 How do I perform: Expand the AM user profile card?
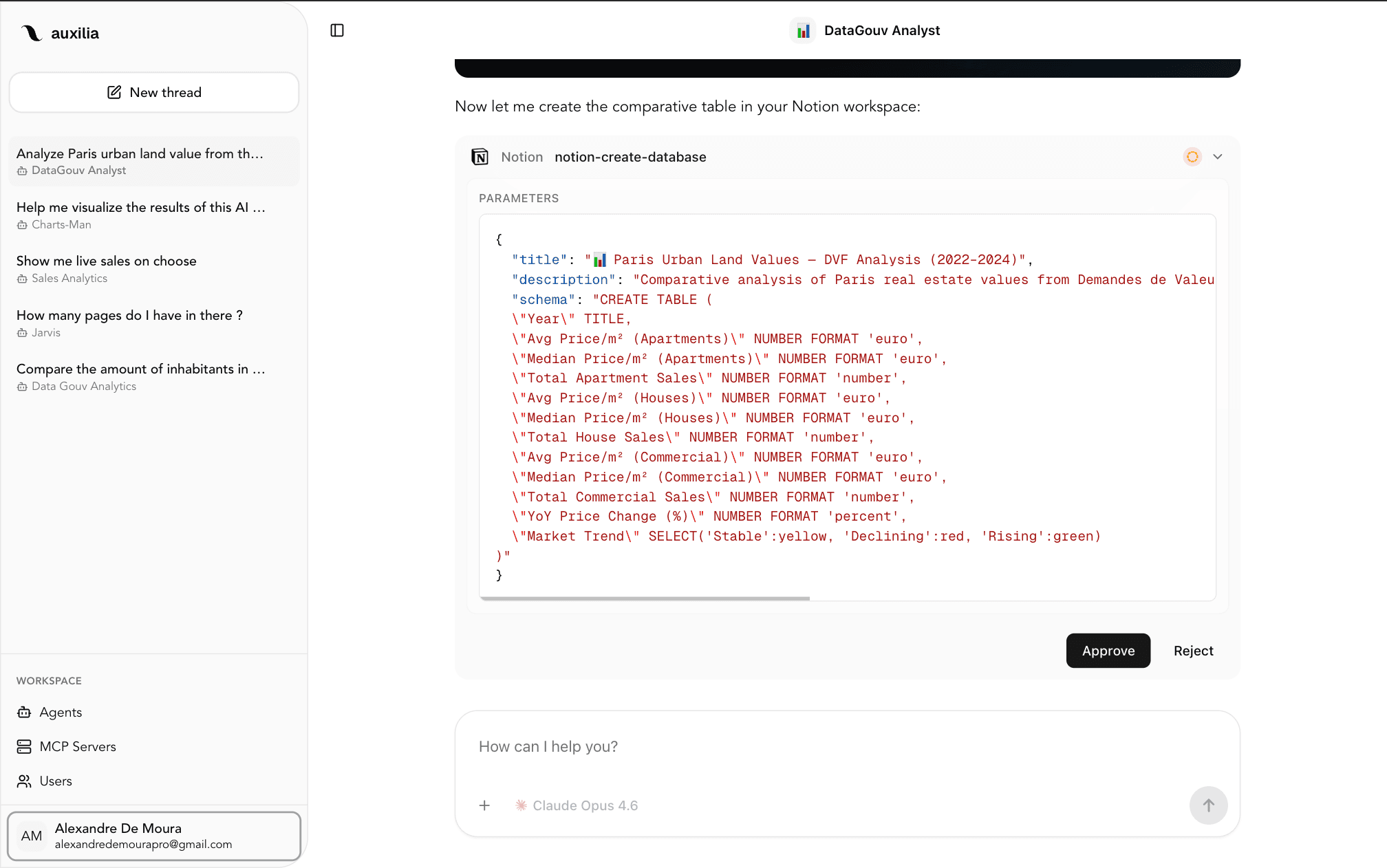pos(154,836)
